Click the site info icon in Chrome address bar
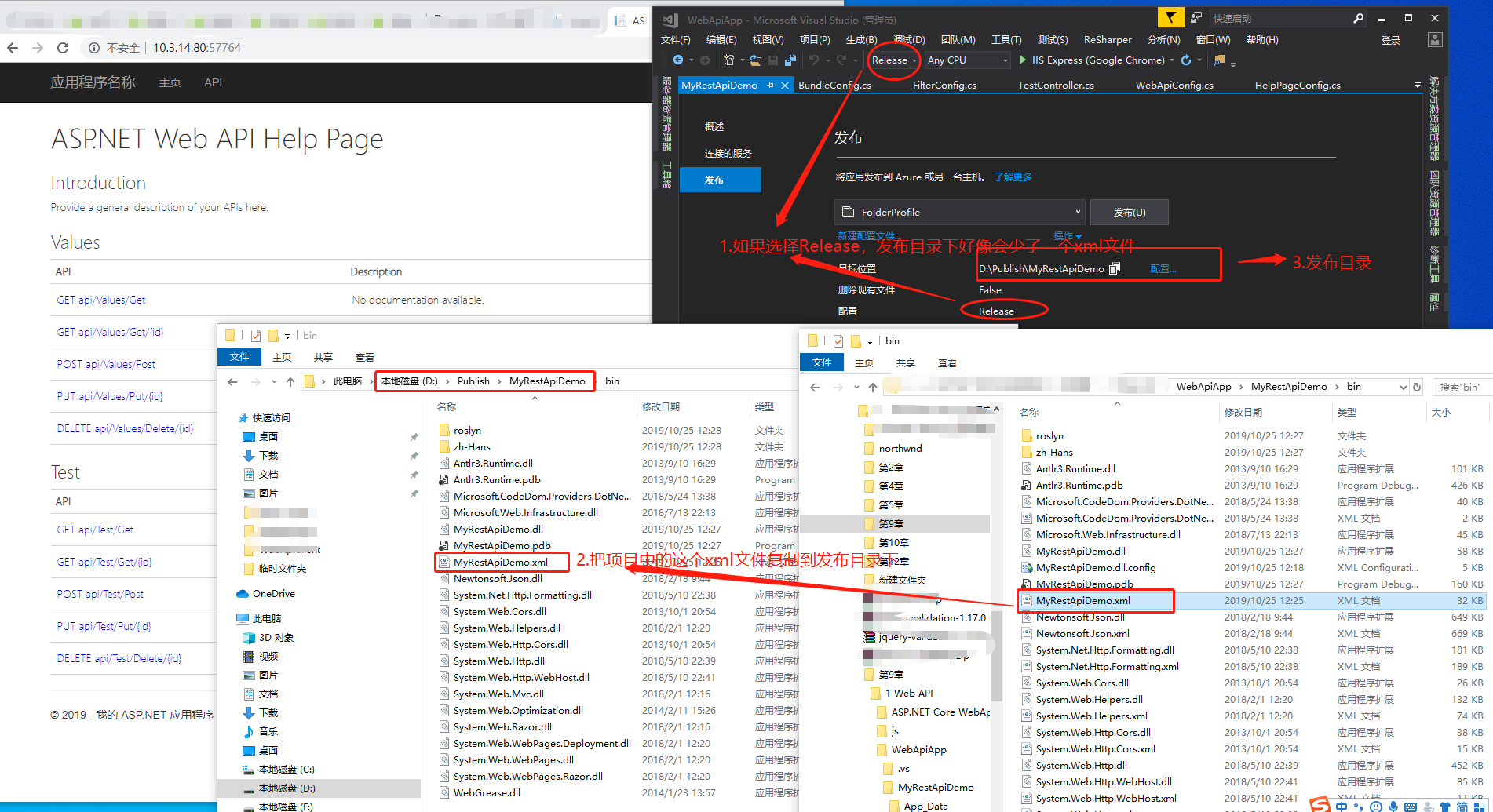This screenshot has height=812, width=1493. (94, 48)
